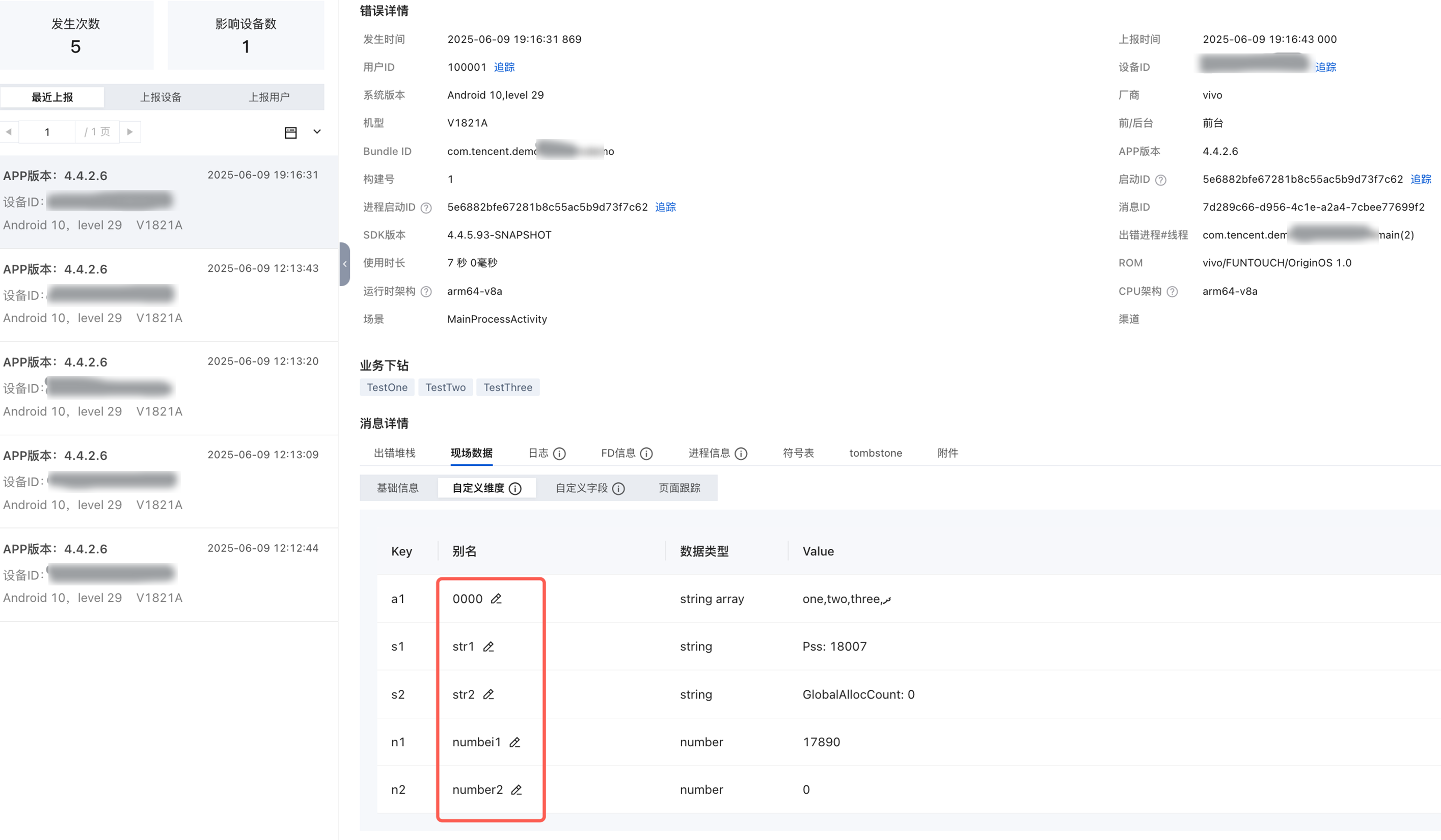Click the page number input field
The width and height of the screenshot is (1441, 840).
47,132
